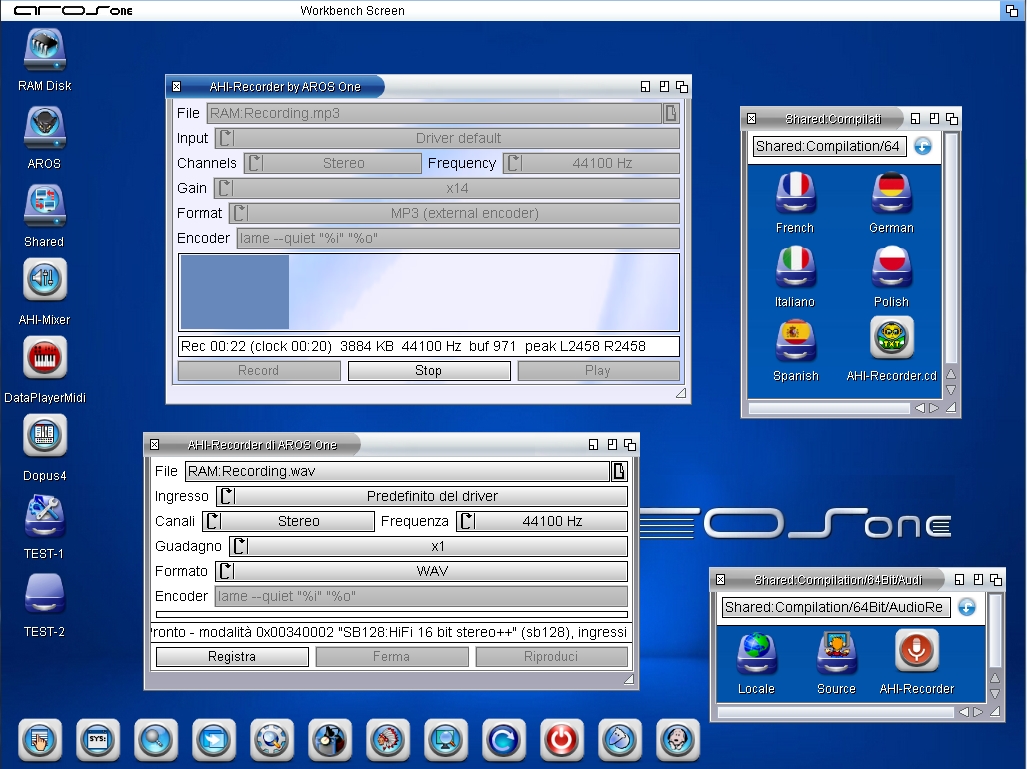
Task: Click the Source drawer icon
Action: coord(836,654)
